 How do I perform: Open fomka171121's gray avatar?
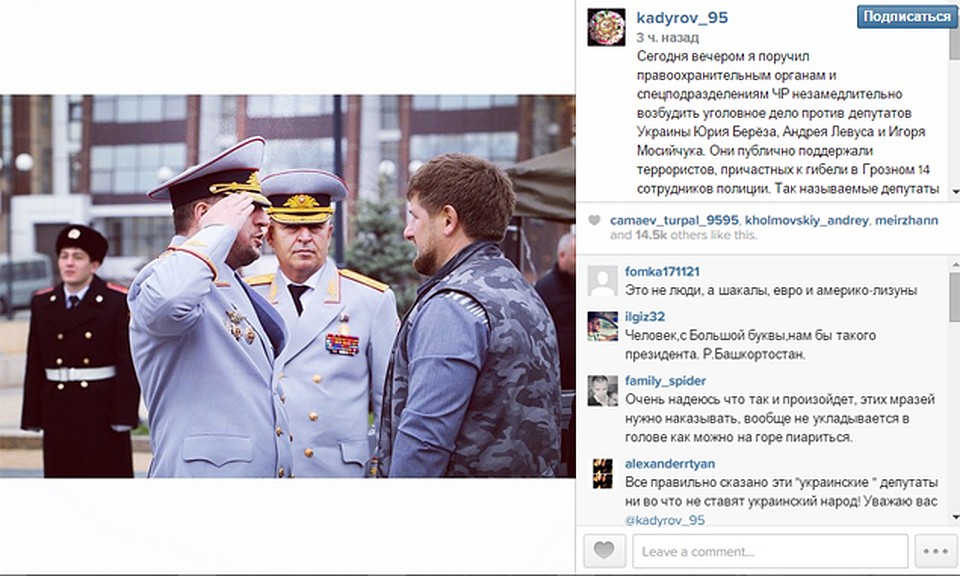[x=602, y=282]
